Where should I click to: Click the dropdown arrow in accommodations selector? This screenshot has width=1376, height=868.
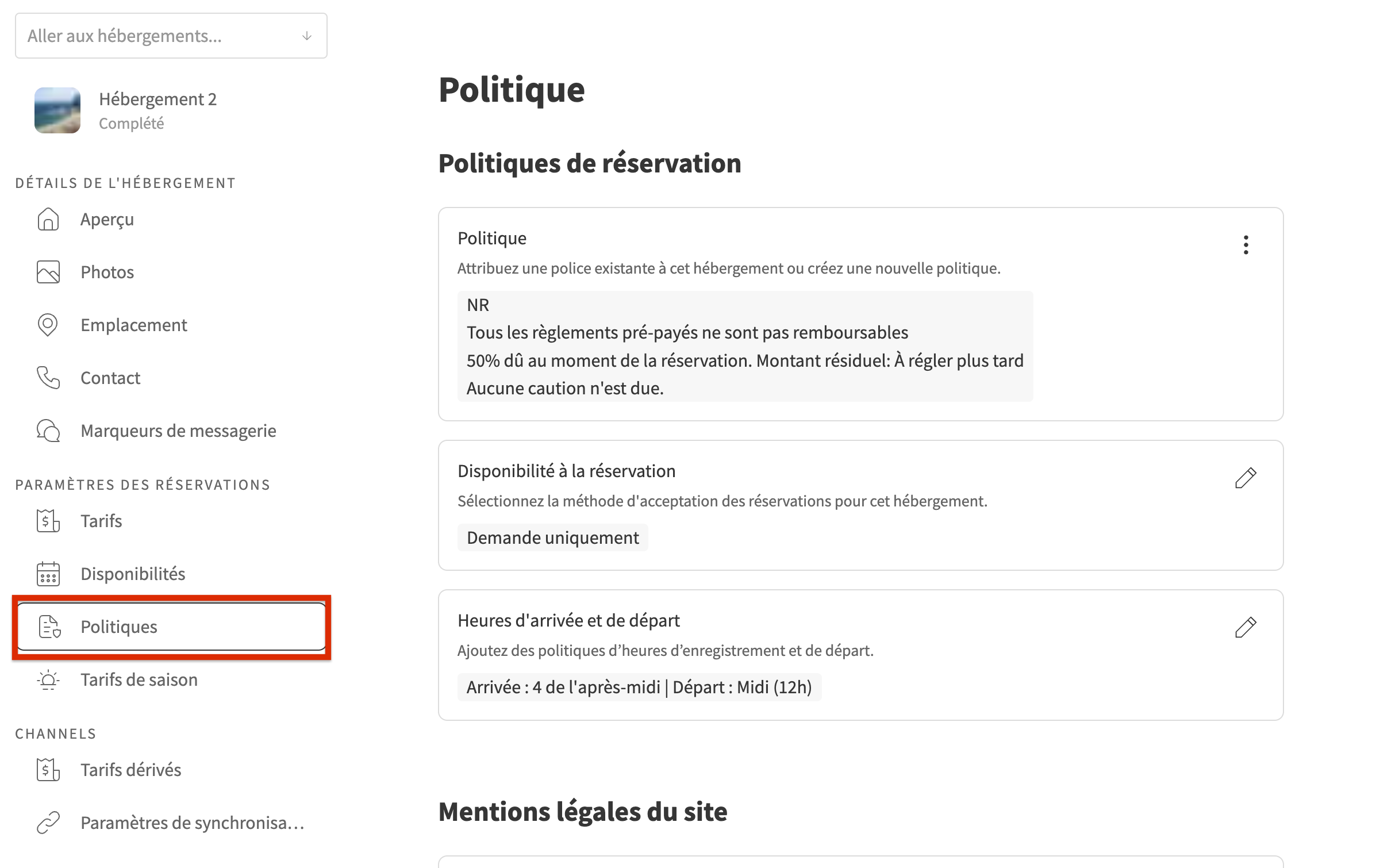pyautogui.click(x=307, y=36)
